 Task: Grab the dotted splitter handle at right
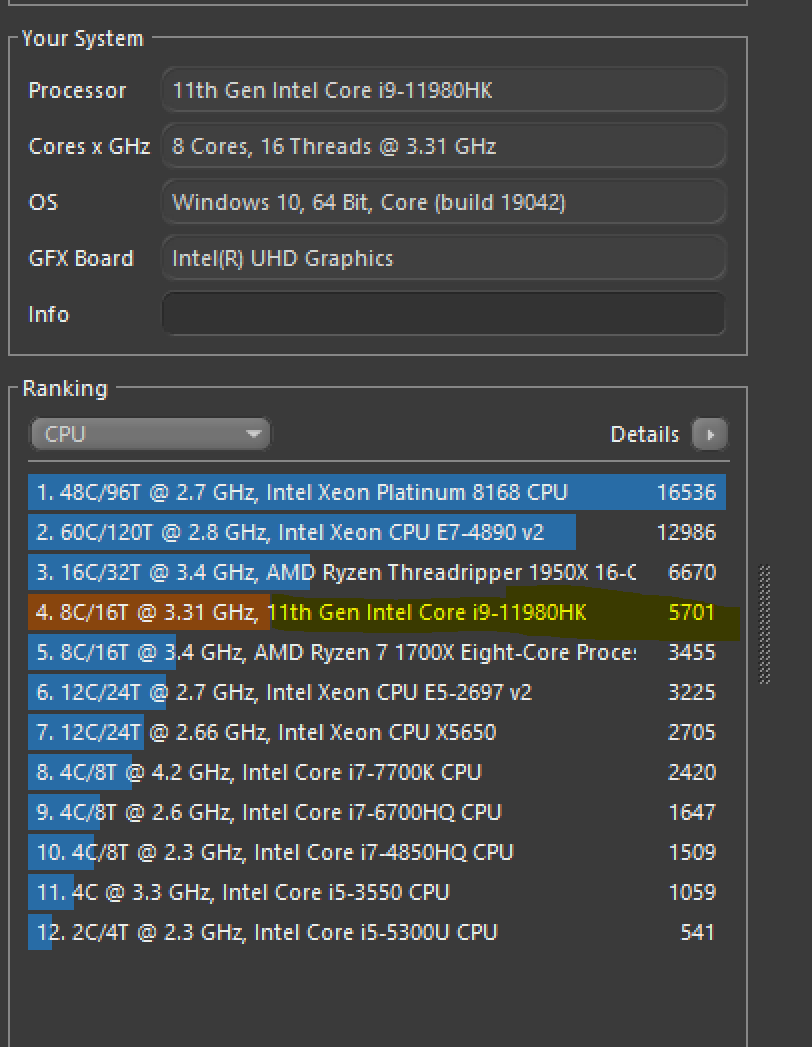coord(765,625)
